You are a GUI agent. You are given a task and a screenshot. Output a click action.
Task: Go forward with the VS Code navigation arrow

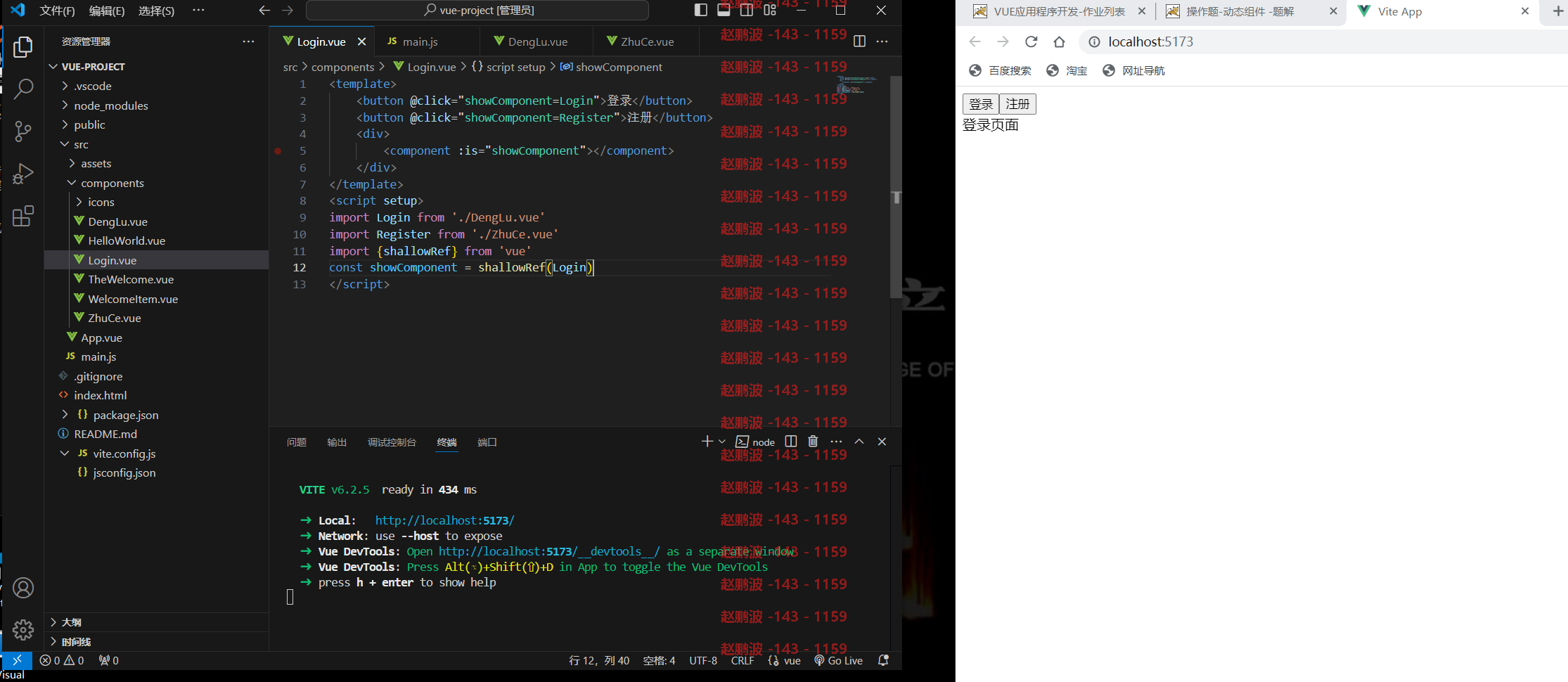(288, 11)
